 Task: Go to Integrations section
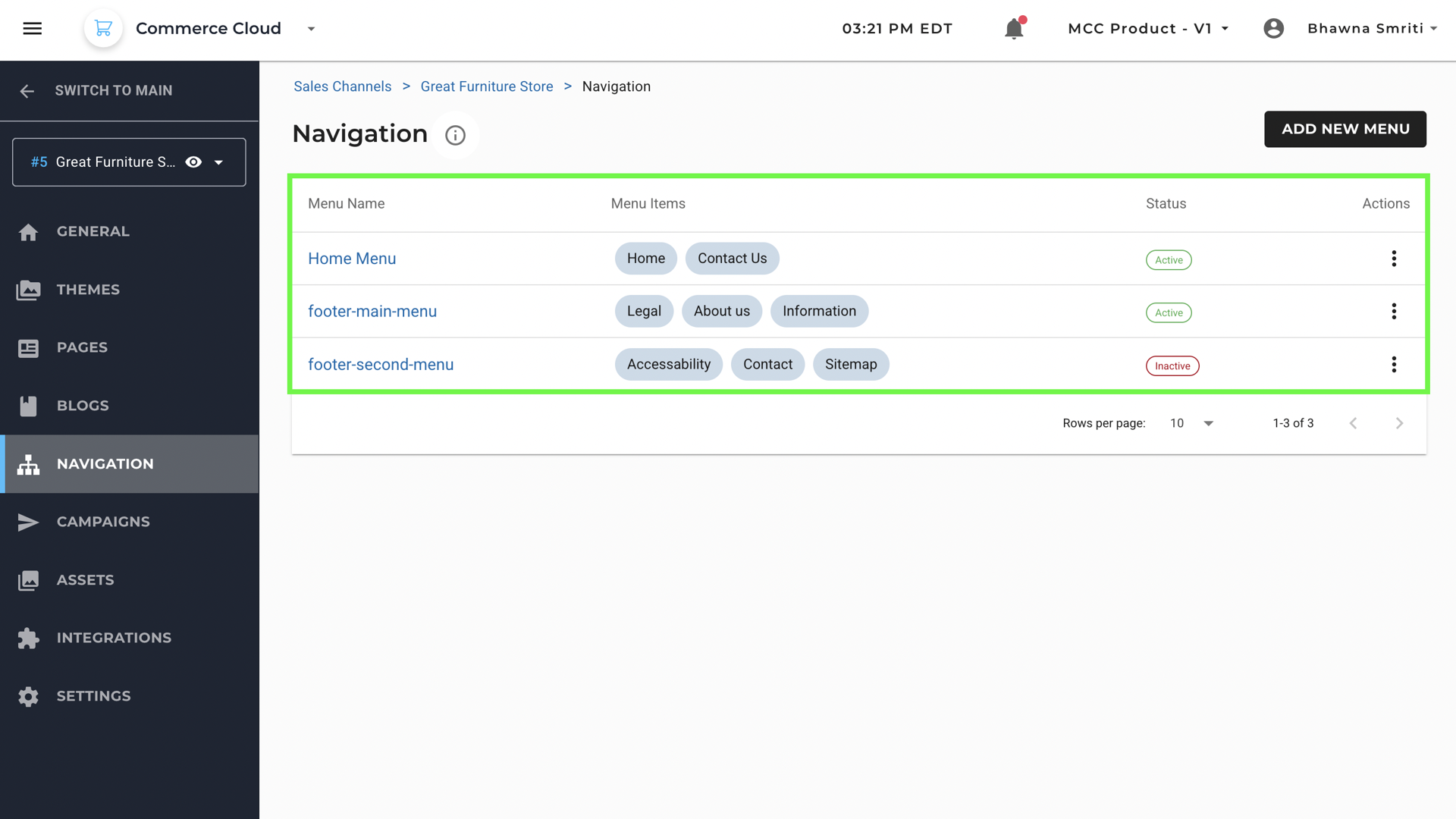coord(114,638)
